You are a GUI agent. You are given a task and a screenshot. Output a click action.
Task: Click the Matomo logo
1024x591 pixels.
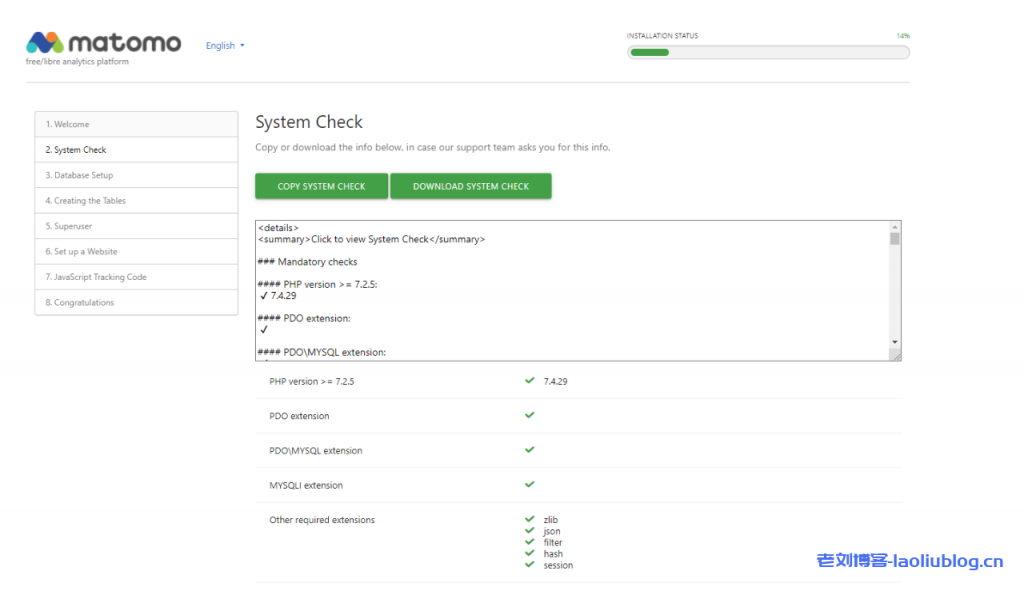pos(103,43)
